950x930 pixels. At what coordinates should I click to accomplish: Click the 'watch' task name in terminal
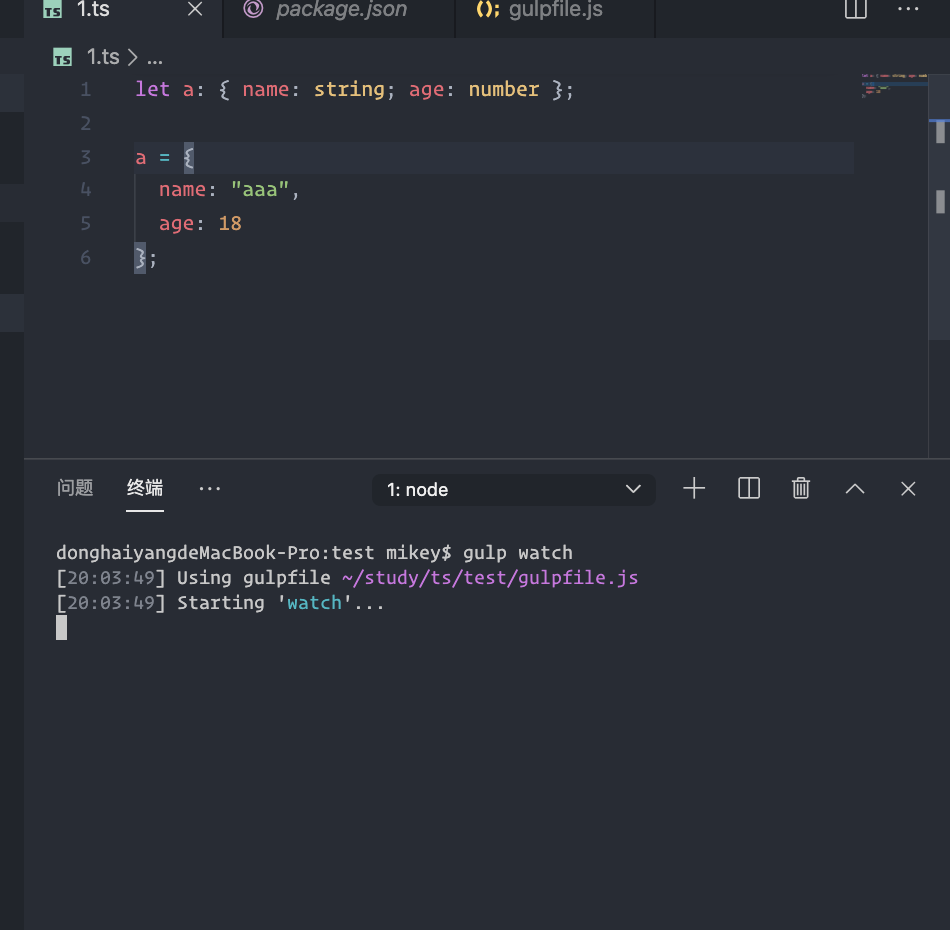(x=314, y=603)
